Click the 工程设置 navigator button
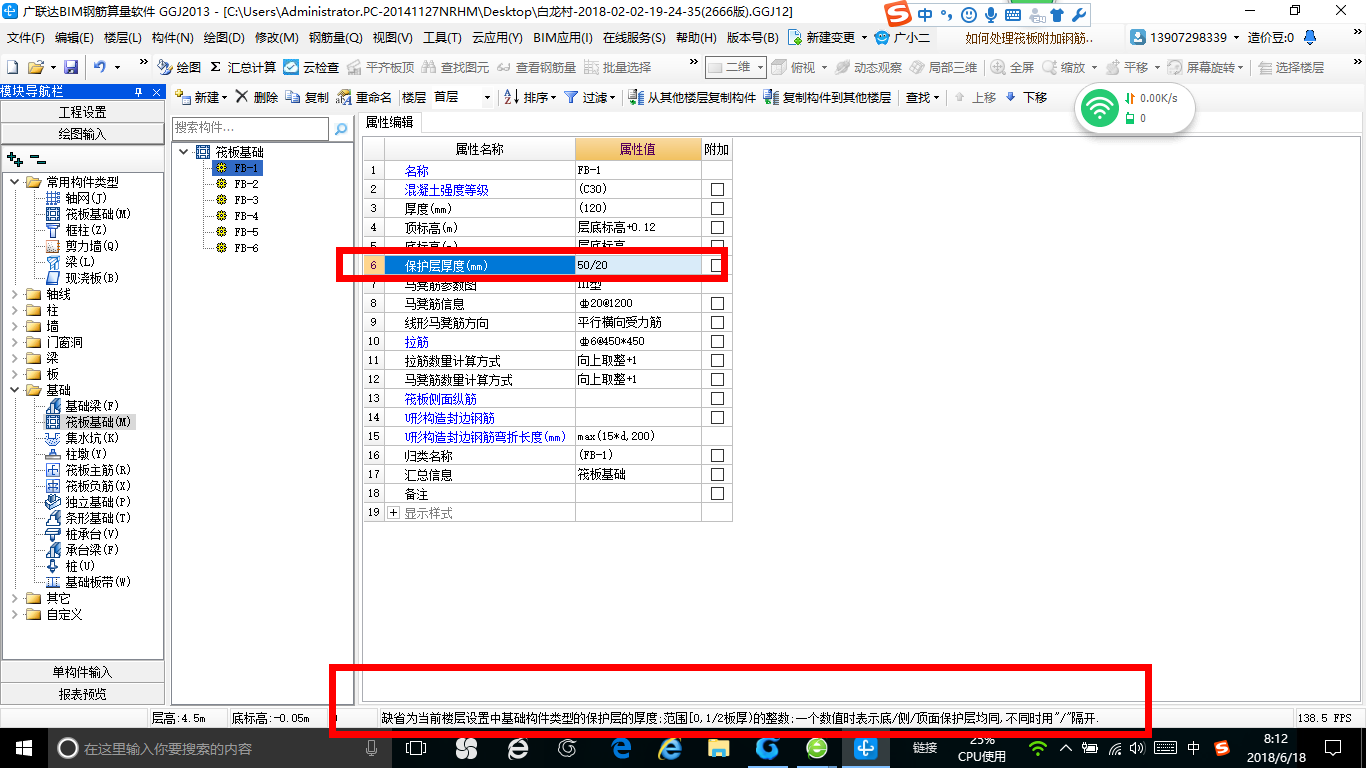The height and width of the screenshot is (768, 1366). [82, 112]
